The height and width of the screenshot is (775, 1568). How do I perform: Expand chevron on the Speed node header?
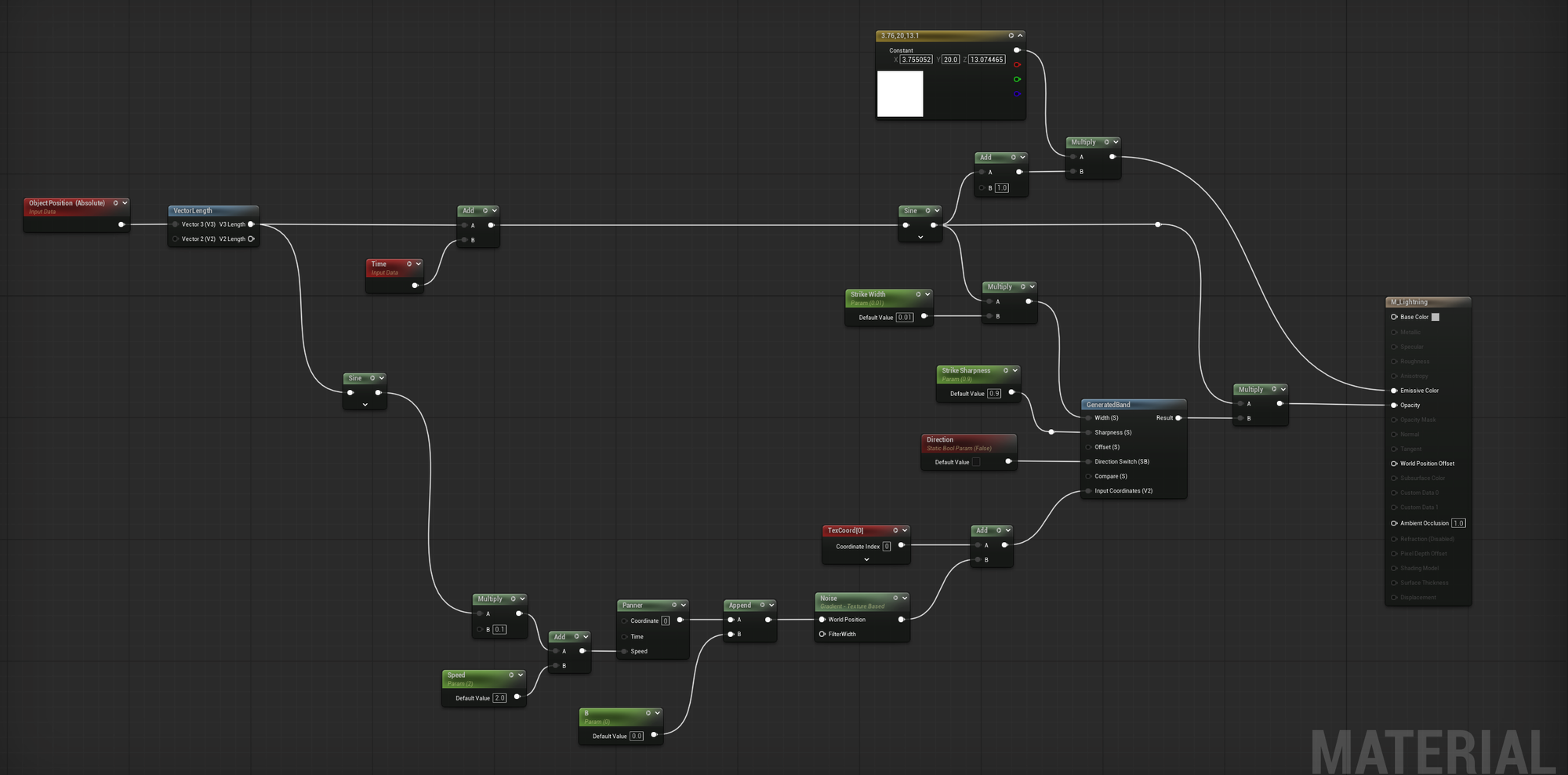pyautogui.click(x=521, y=675)
